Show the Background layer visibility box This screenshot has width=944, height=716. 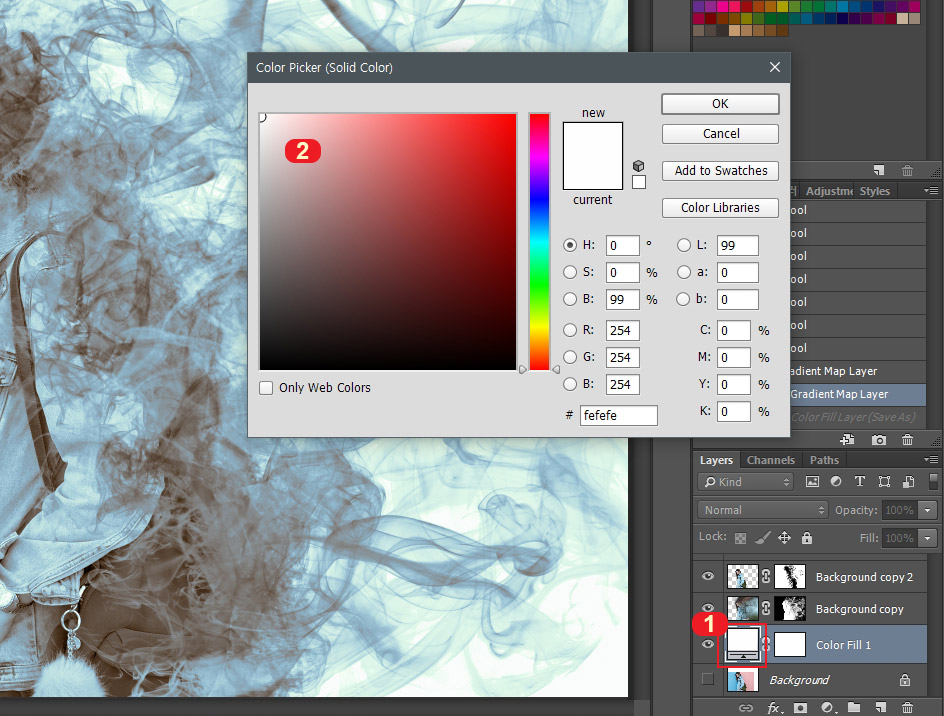708,679
